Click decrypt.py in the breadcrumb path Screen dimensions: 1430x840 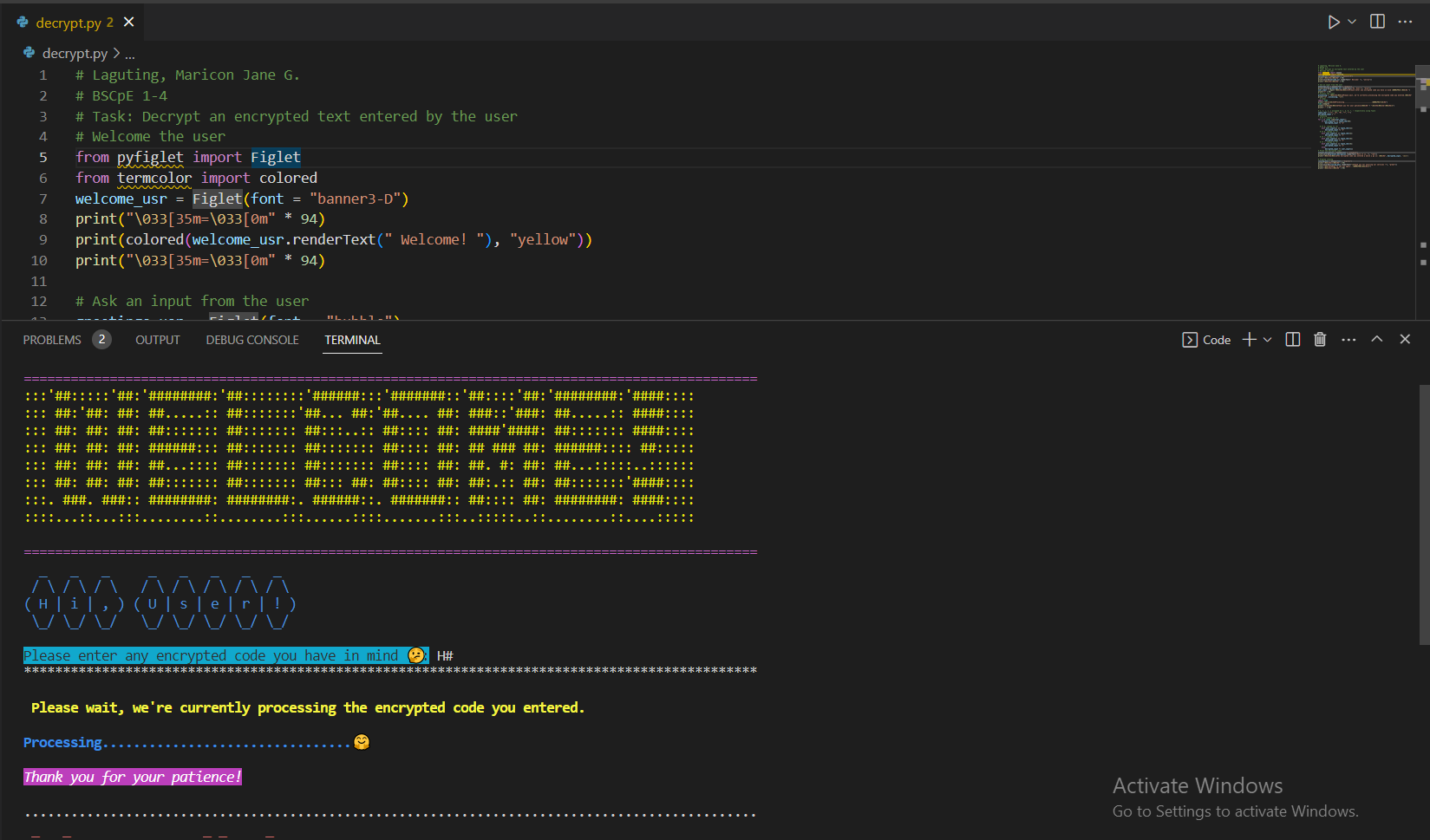point(75,54)
